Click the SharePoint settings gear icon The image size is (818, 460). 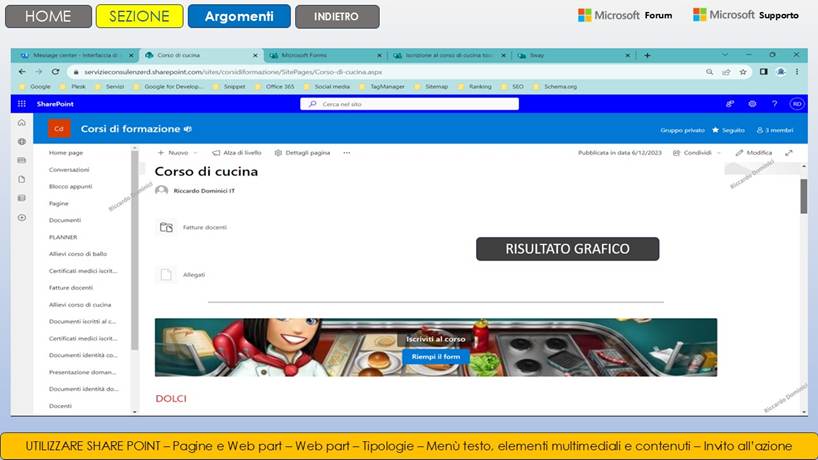pyautogui.click(x=752, y=103)
